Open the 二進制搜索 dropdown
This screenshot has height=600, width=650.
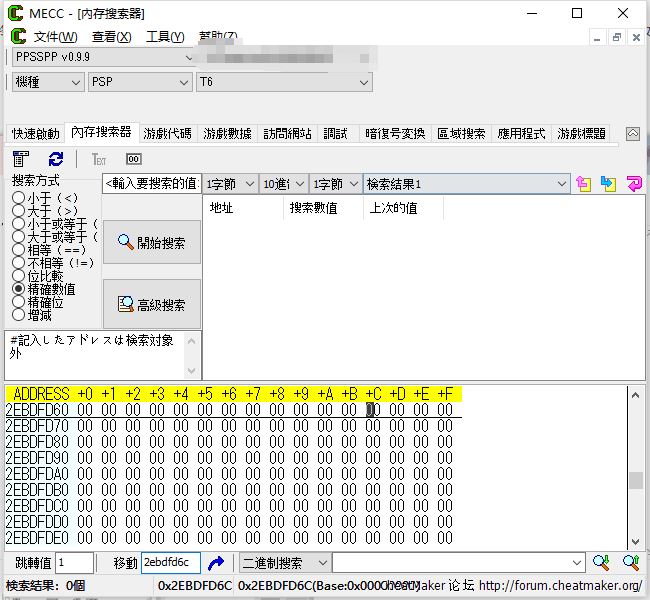tap(321, 563)
